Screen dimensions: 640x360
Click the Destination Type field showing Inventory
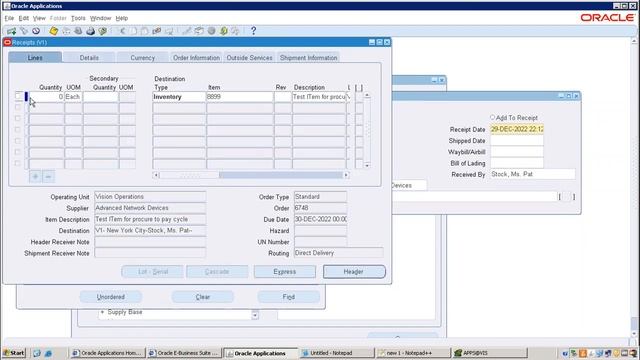click(x=179, y=97)
